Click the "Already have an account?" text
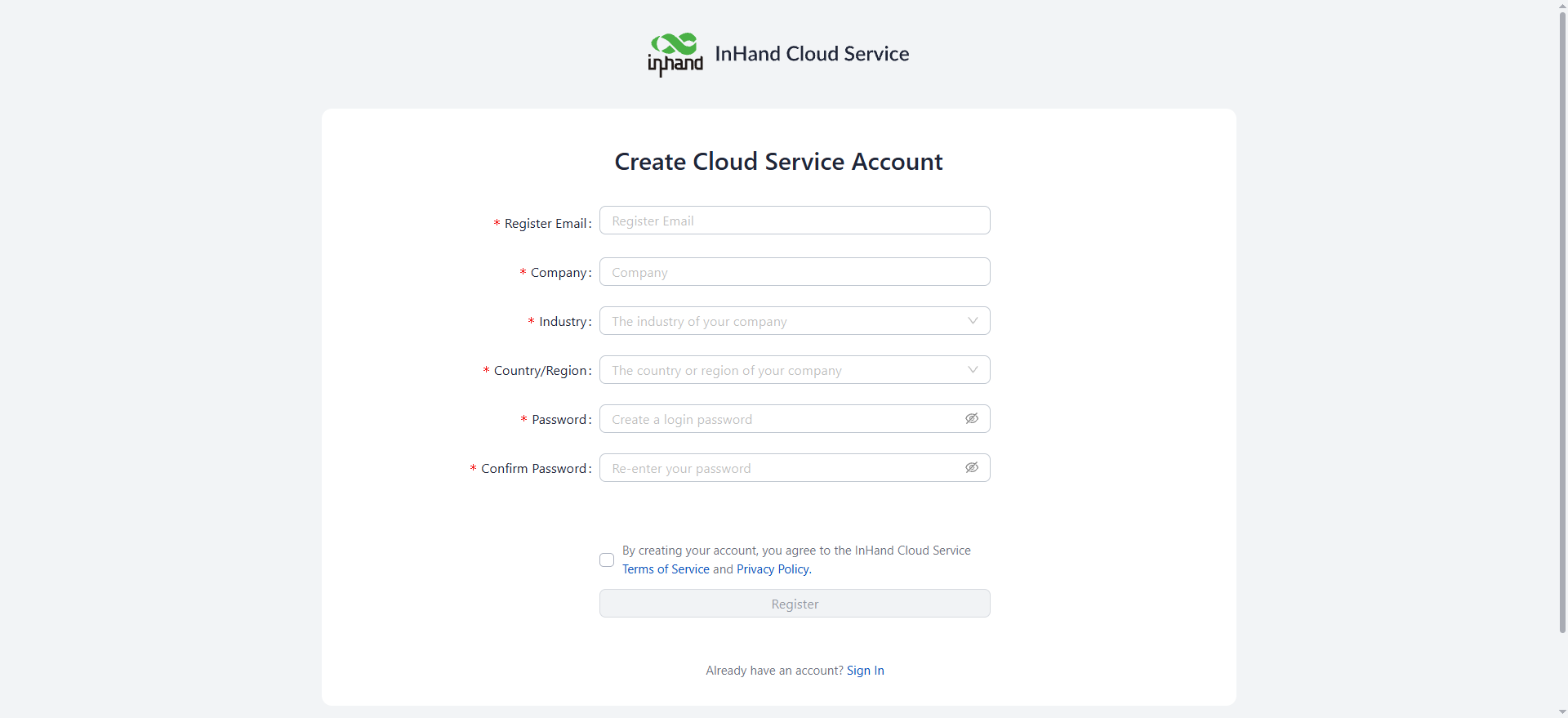The height and width of the screenshot is (718, 1568). coord(774,671)
